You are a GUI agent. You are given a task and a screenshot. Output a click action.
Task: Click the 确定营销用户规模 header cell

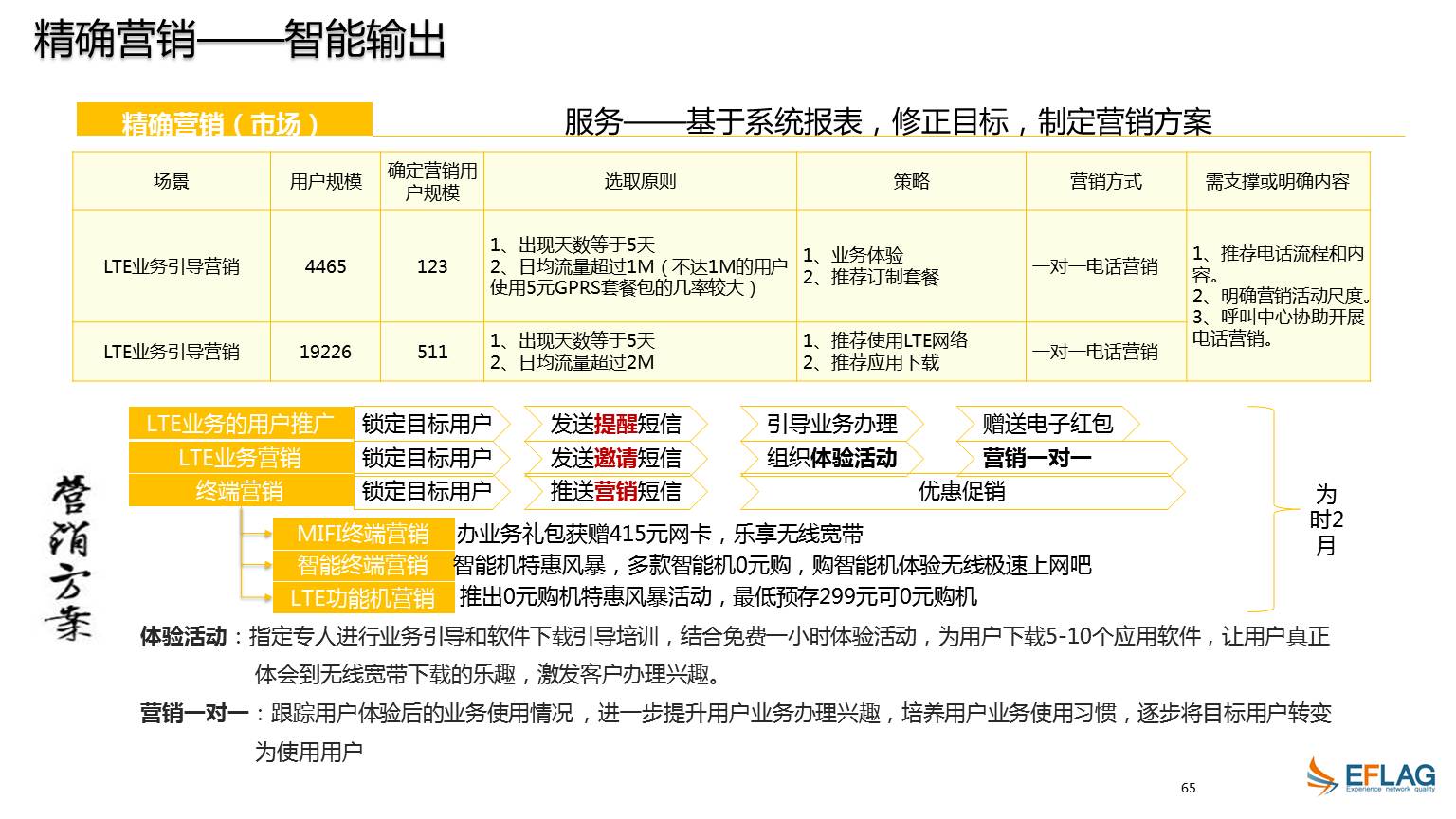pyautogui.click(x=432, y=181)
